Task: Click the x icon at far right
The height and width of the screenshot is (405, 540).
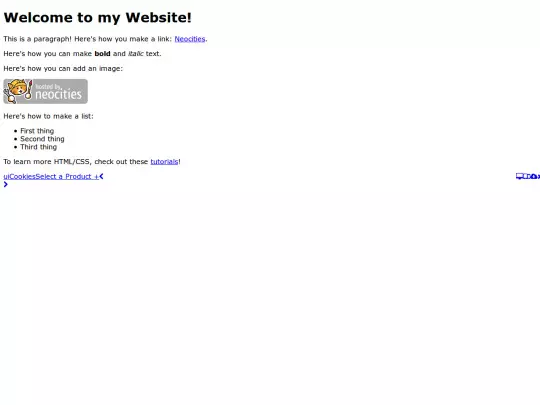Action: pyautogui.click(x=539, y=176)
